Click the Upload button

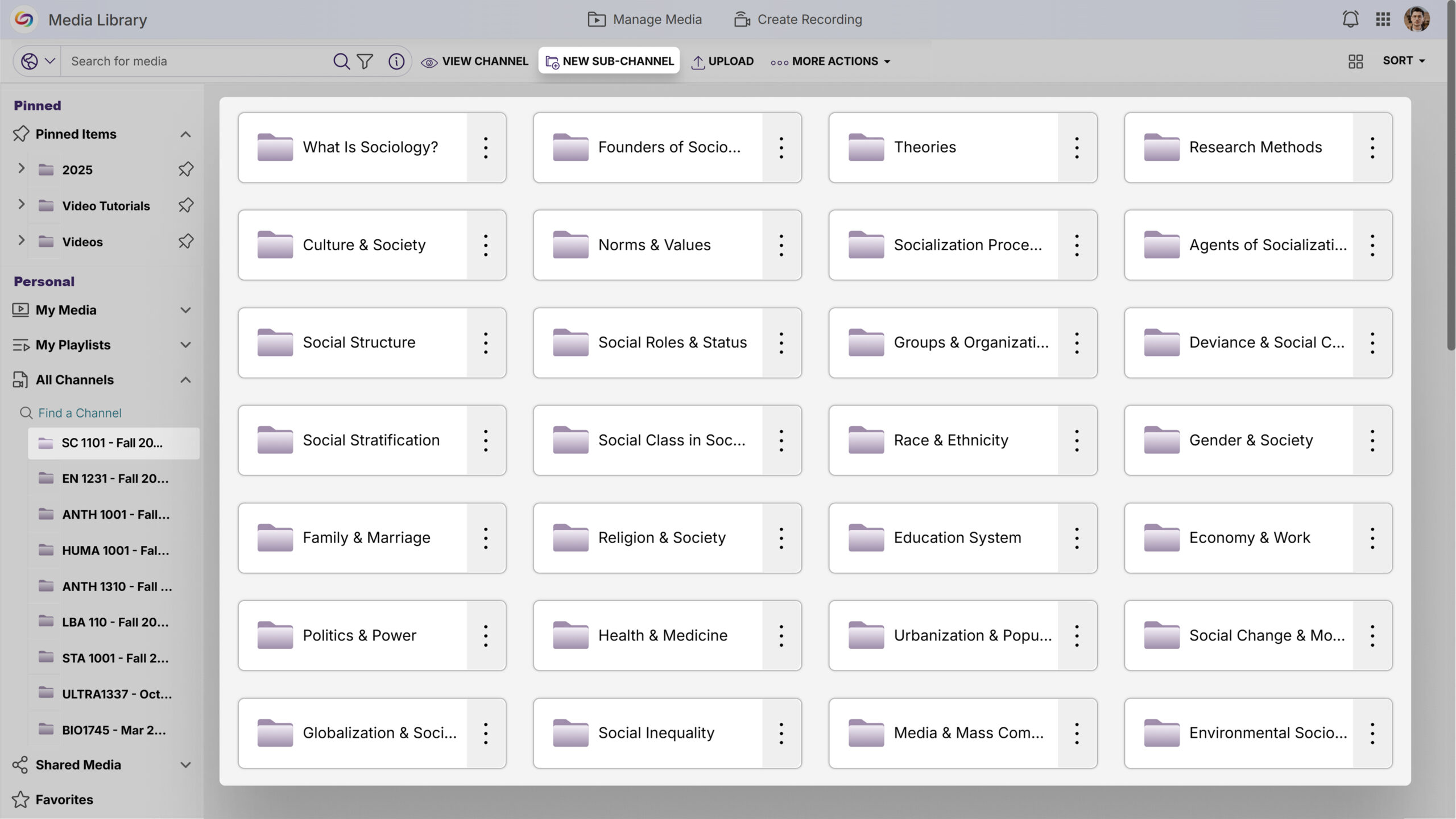pos(722,61)
